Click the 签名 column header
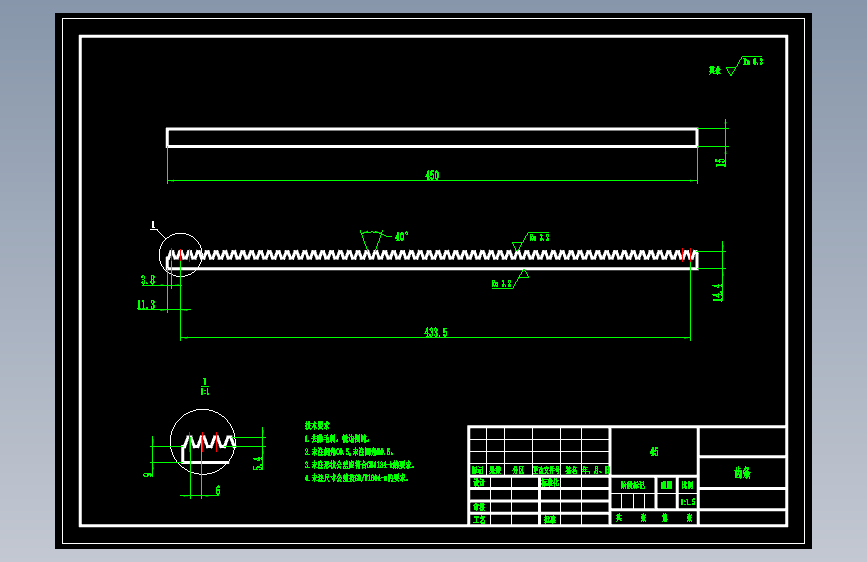This screenshot has height=562, width=867. 571,470
